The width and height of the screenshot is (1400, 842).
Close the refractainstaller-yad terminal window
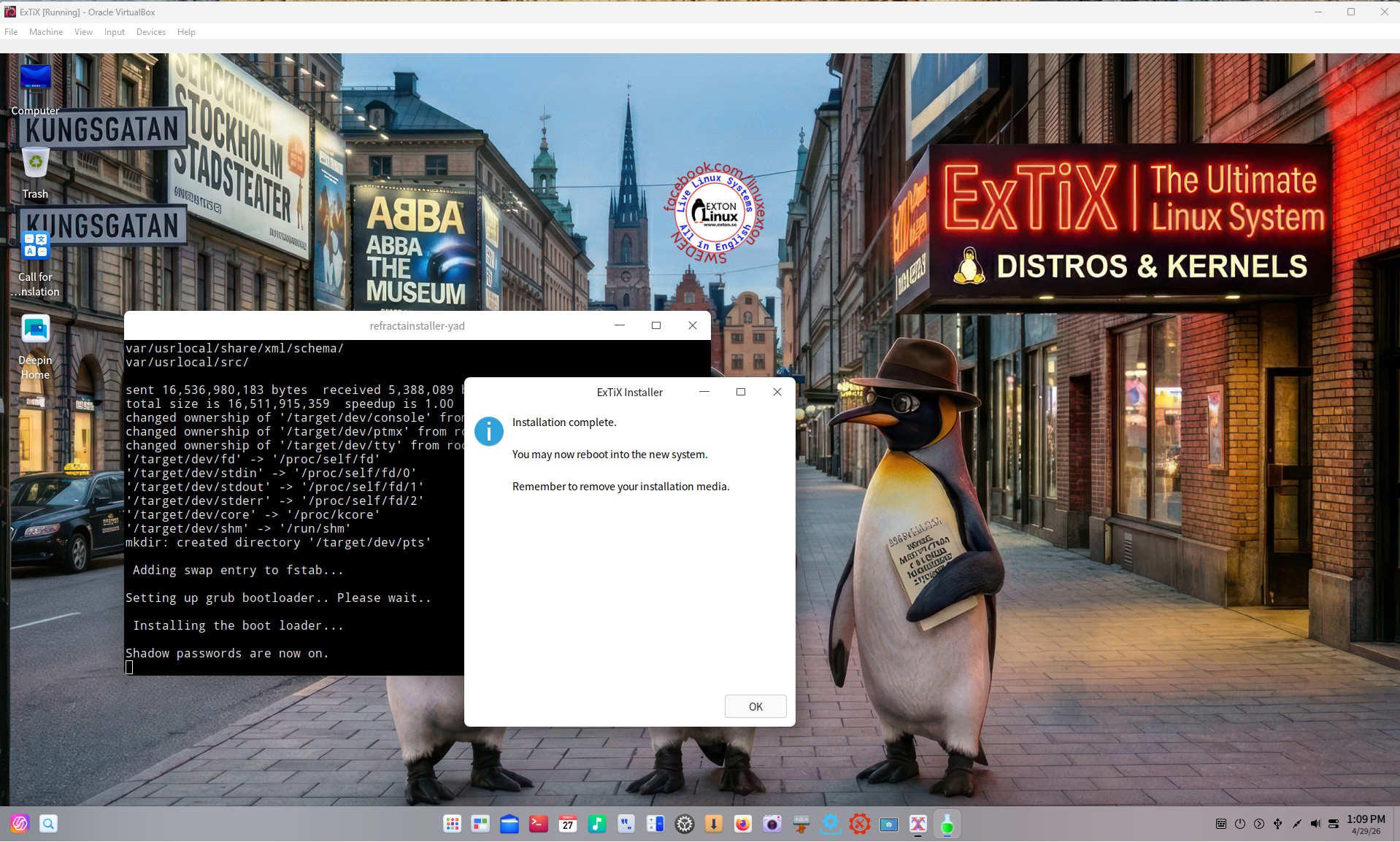(693, 325)
